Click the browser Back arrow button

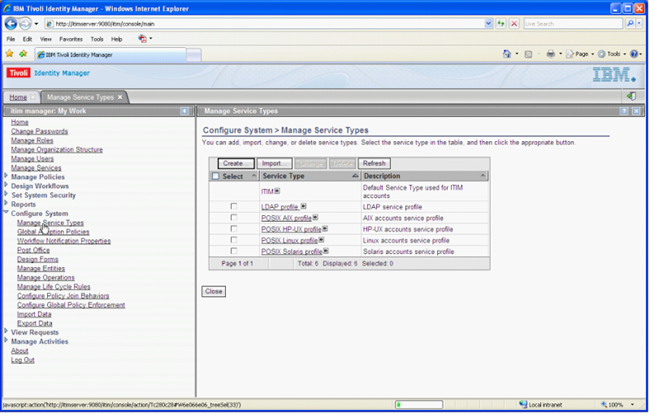click(x=11, y=24)
